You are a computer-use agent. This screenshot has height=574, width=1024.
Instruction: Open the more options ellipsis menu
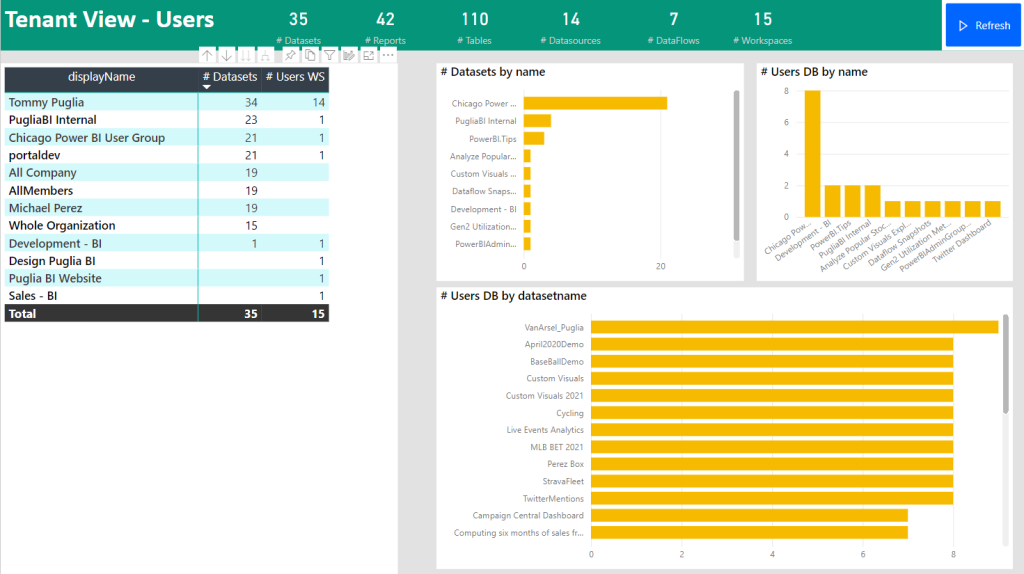pos(388,56)
